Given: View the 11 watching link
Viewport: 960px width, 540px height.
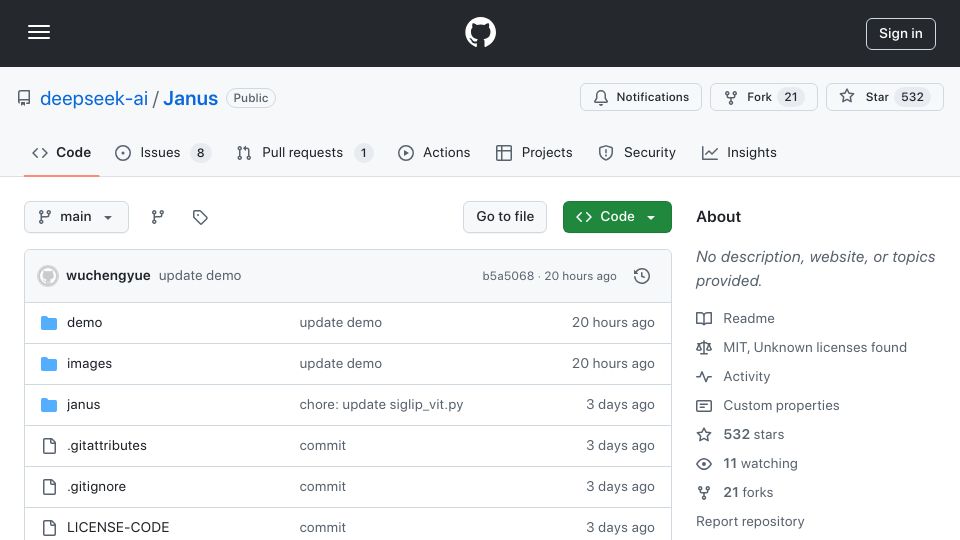Looking at the screenshot, I should tap(760, 463).
